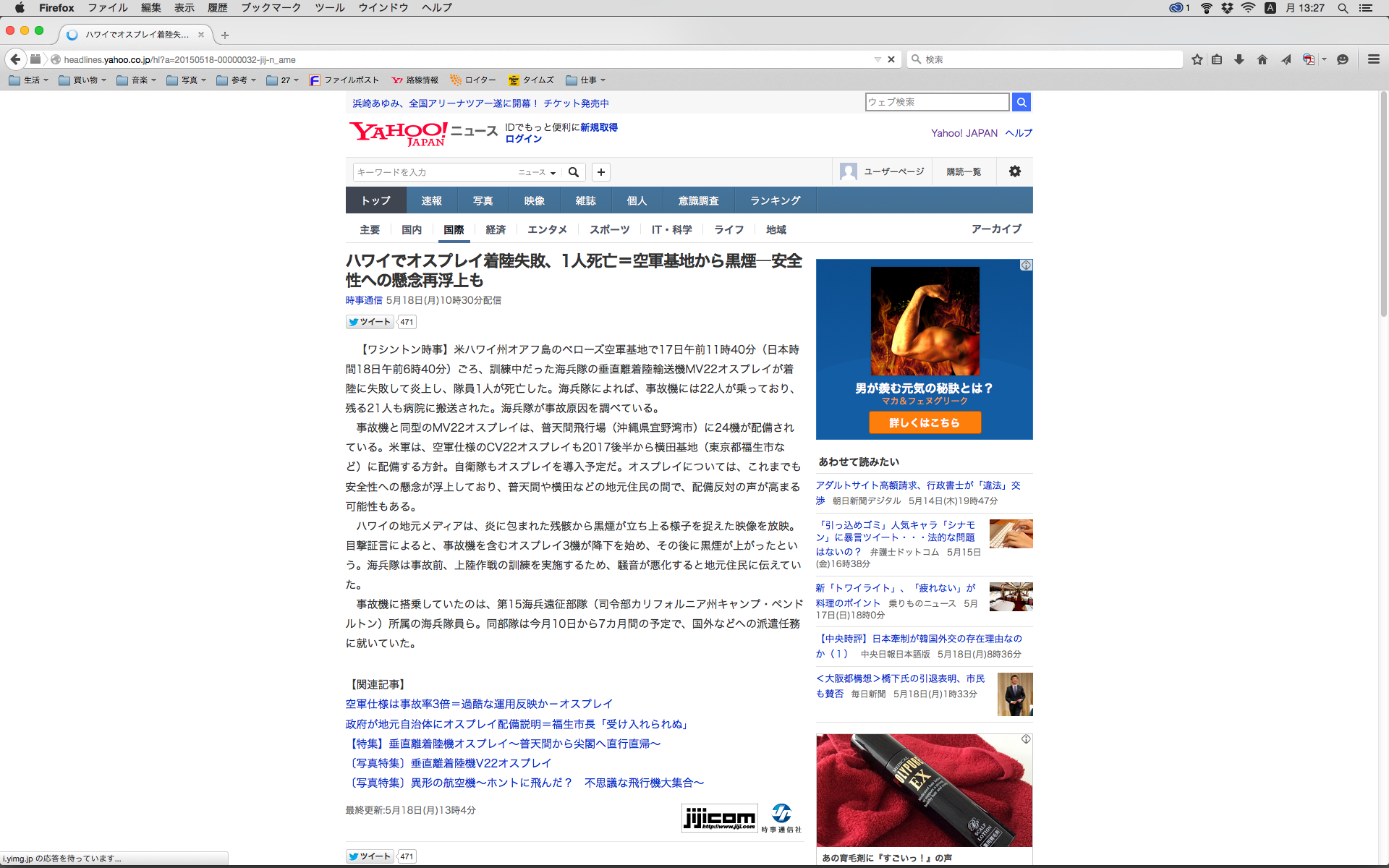Click the blue web search magnifier button
This screenshot has height=868, width=1389.
1021,102
